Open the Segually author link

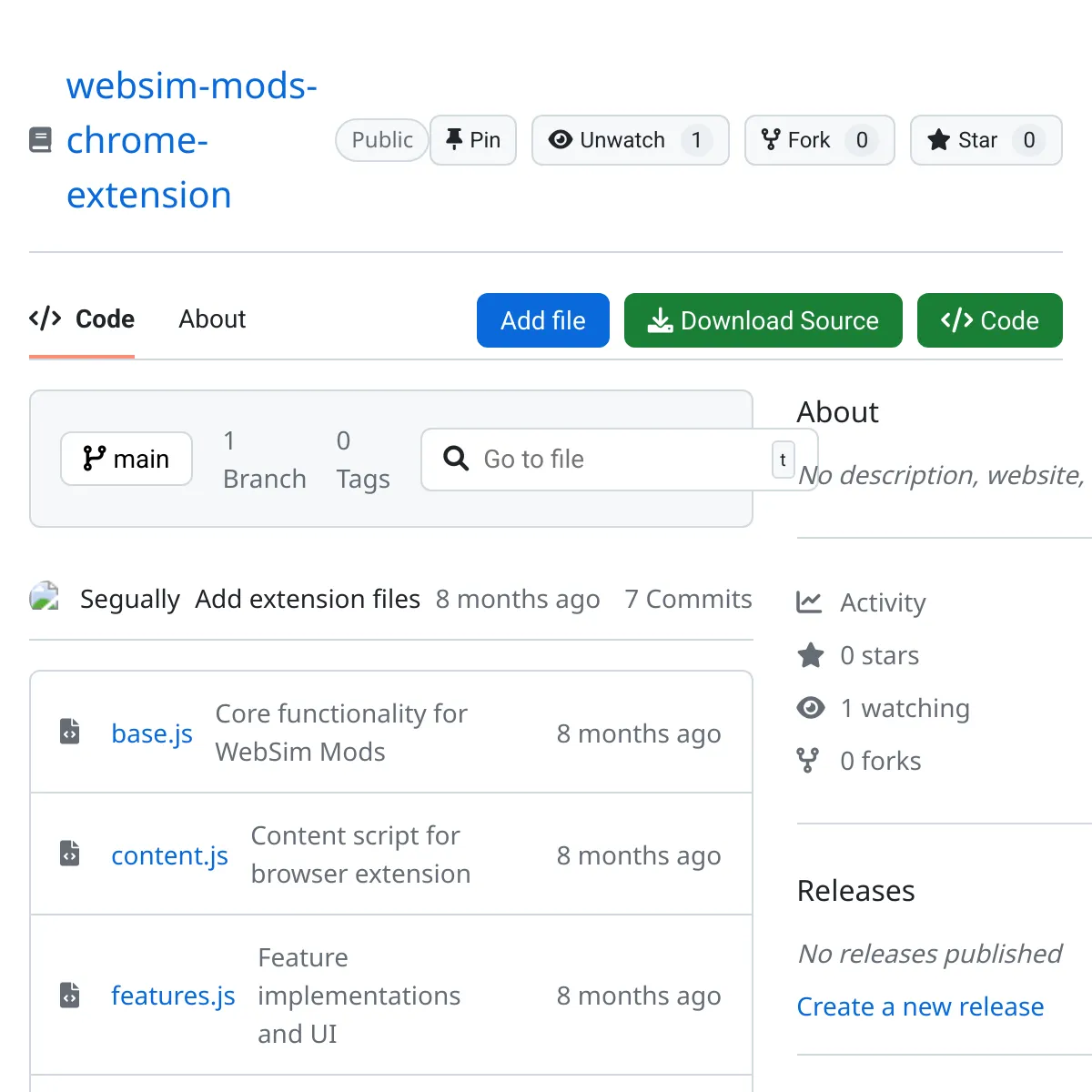130,599
